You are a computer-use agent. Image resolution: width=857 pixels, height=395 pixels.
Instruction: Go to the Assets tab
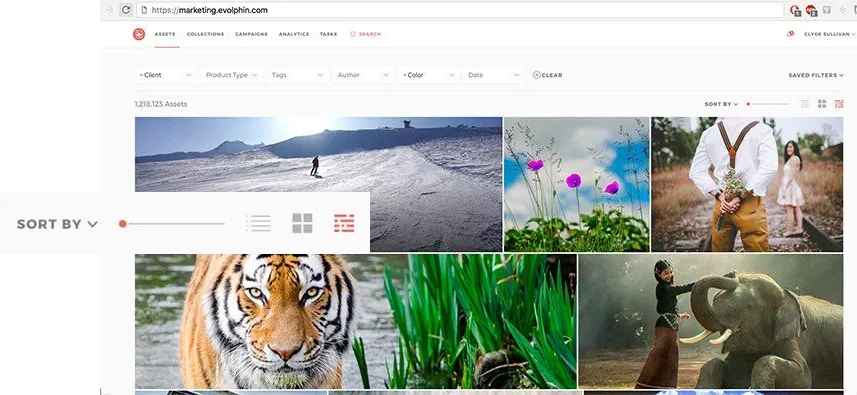pos(165,34)
